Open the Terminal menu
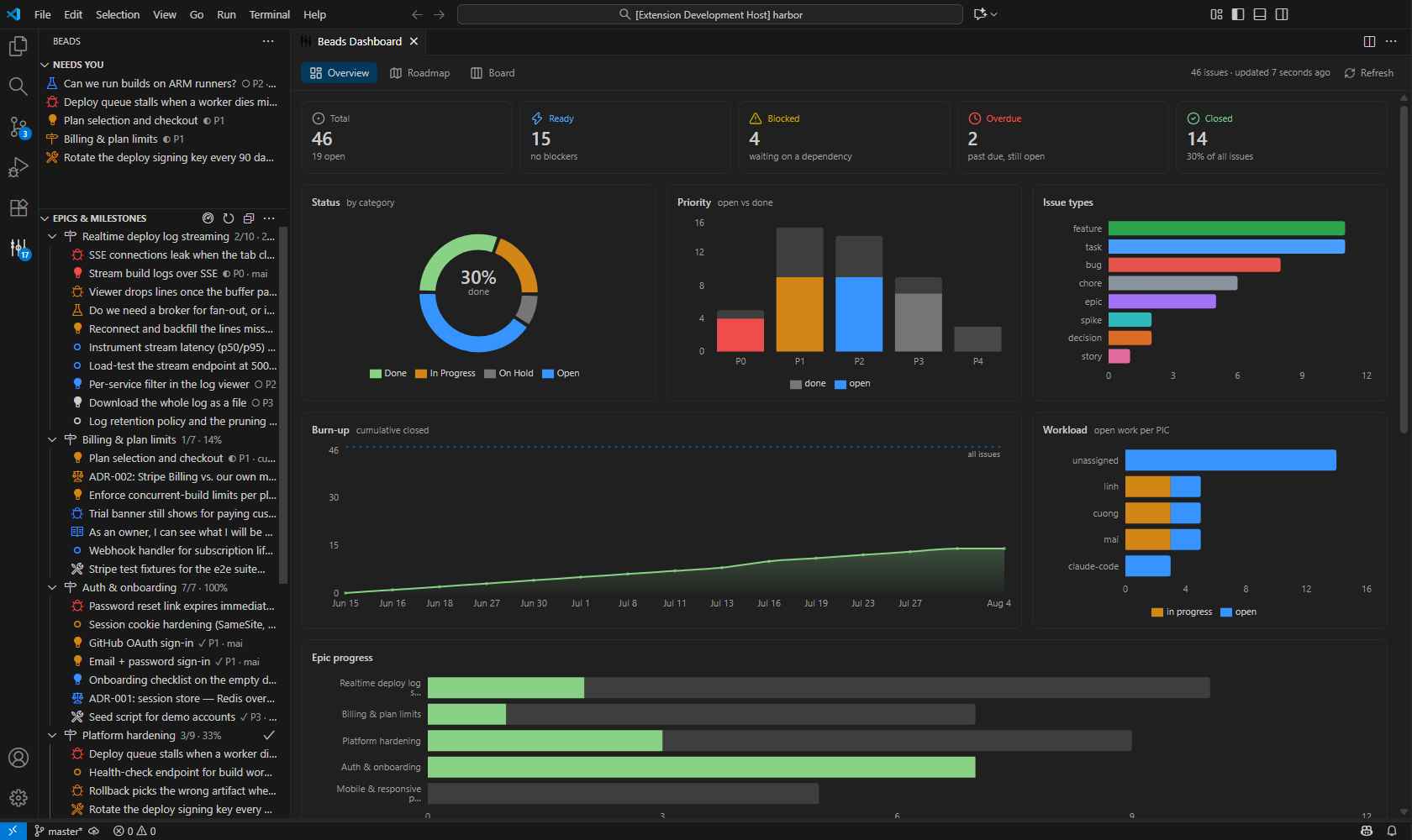Image resolution: width=1412 pixels, height=840 pixels. [269, 14]
